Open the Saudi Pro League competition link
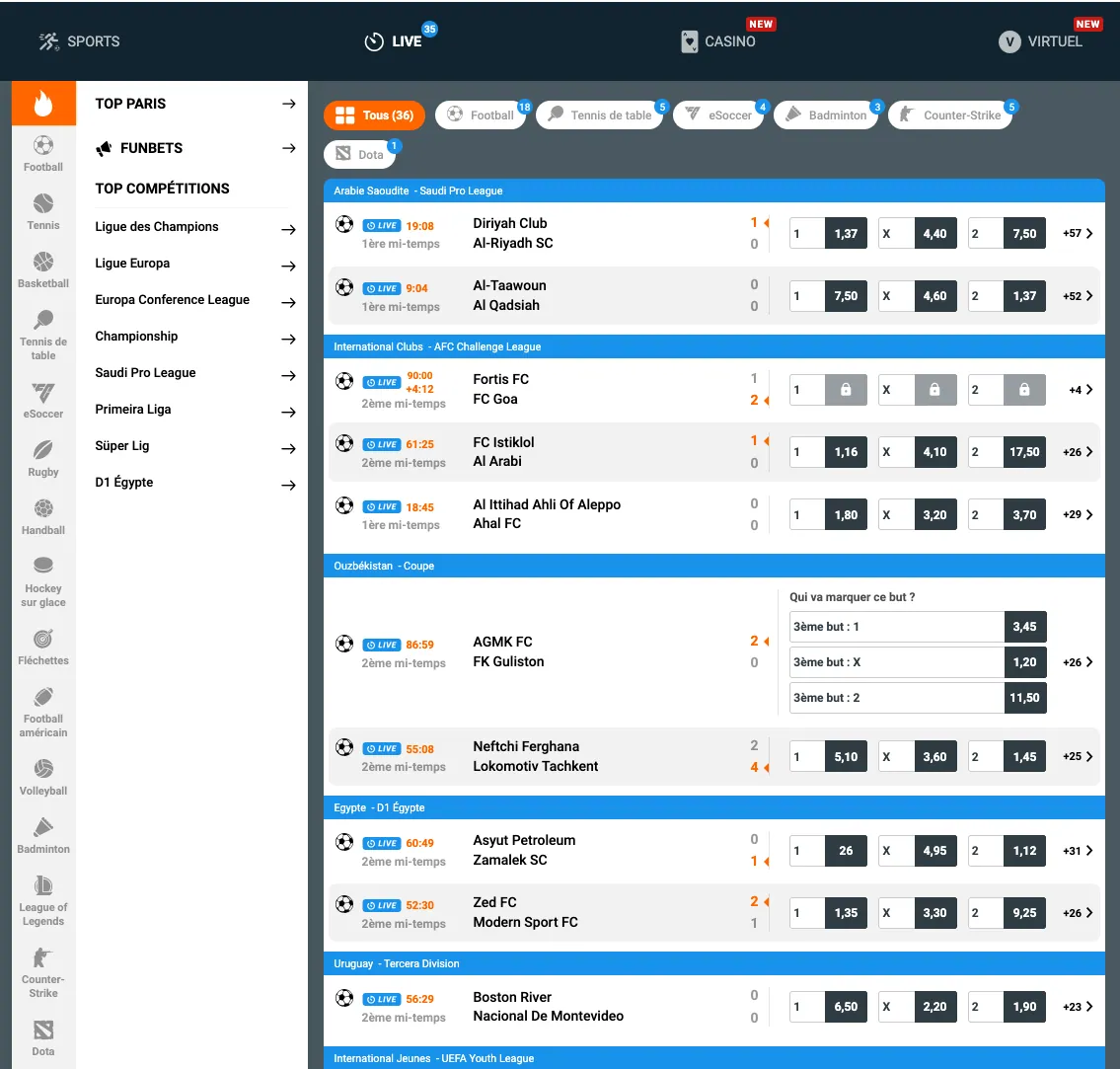 (x=195, y=373)
